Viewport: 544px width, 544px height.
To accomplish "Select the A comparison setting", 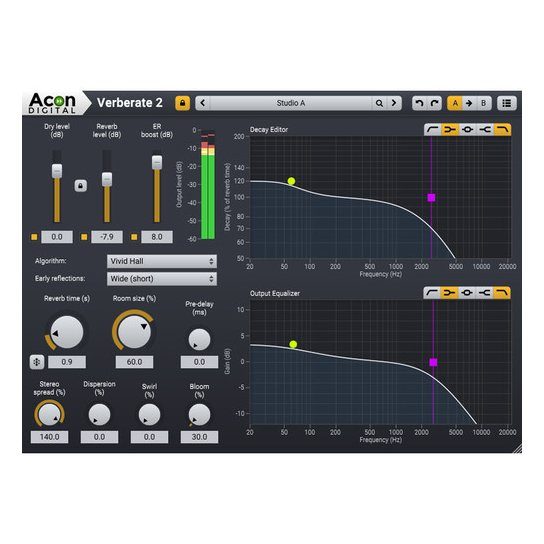I will pyautogui.click(x=455, y=103).
